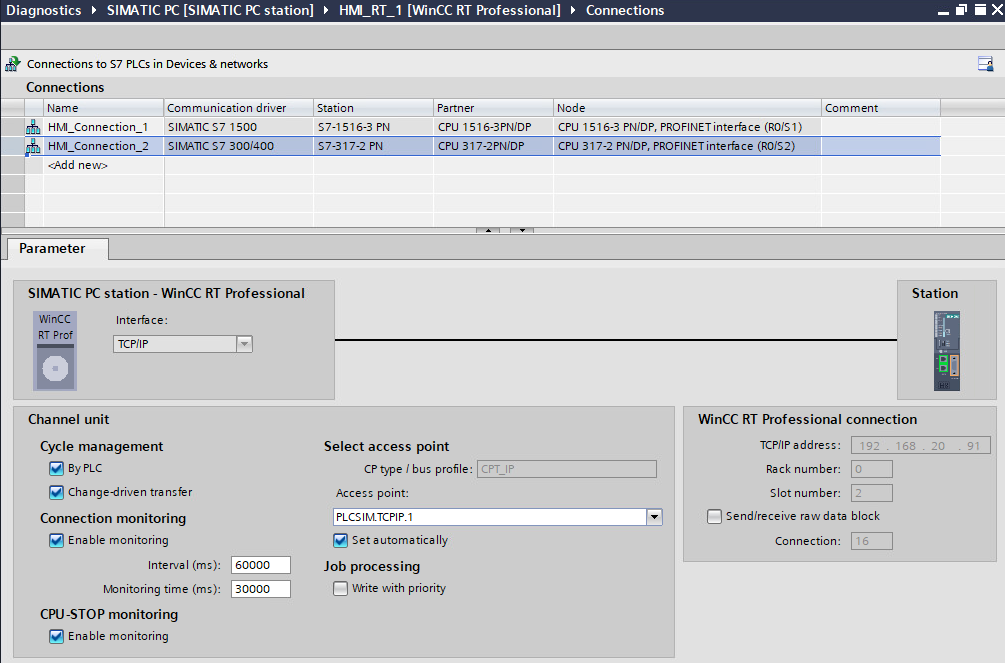Click the Monitoring time (ms) field showing 30000
Viewport: 1005px width, 663px height.
261,589
